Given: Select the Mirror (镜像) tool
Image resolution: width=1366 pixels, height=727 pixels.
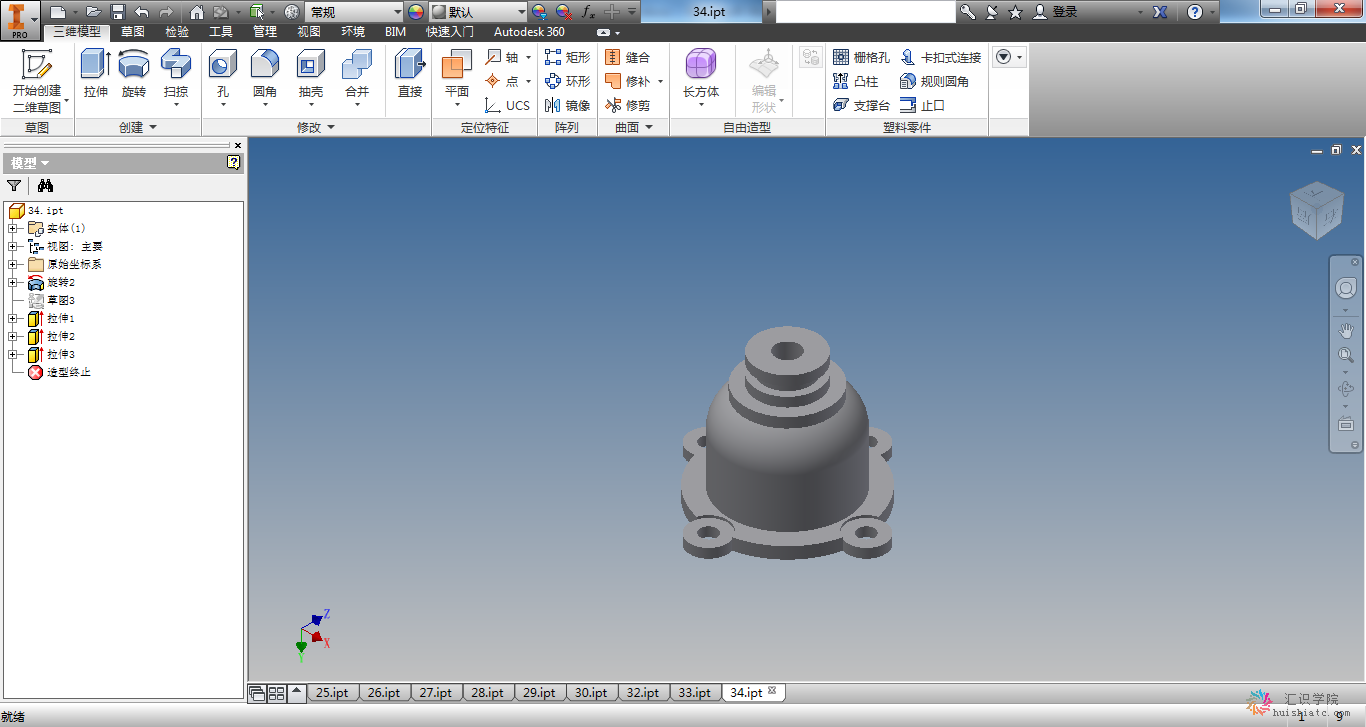Looking at the screenshot, I should point(567,105).
